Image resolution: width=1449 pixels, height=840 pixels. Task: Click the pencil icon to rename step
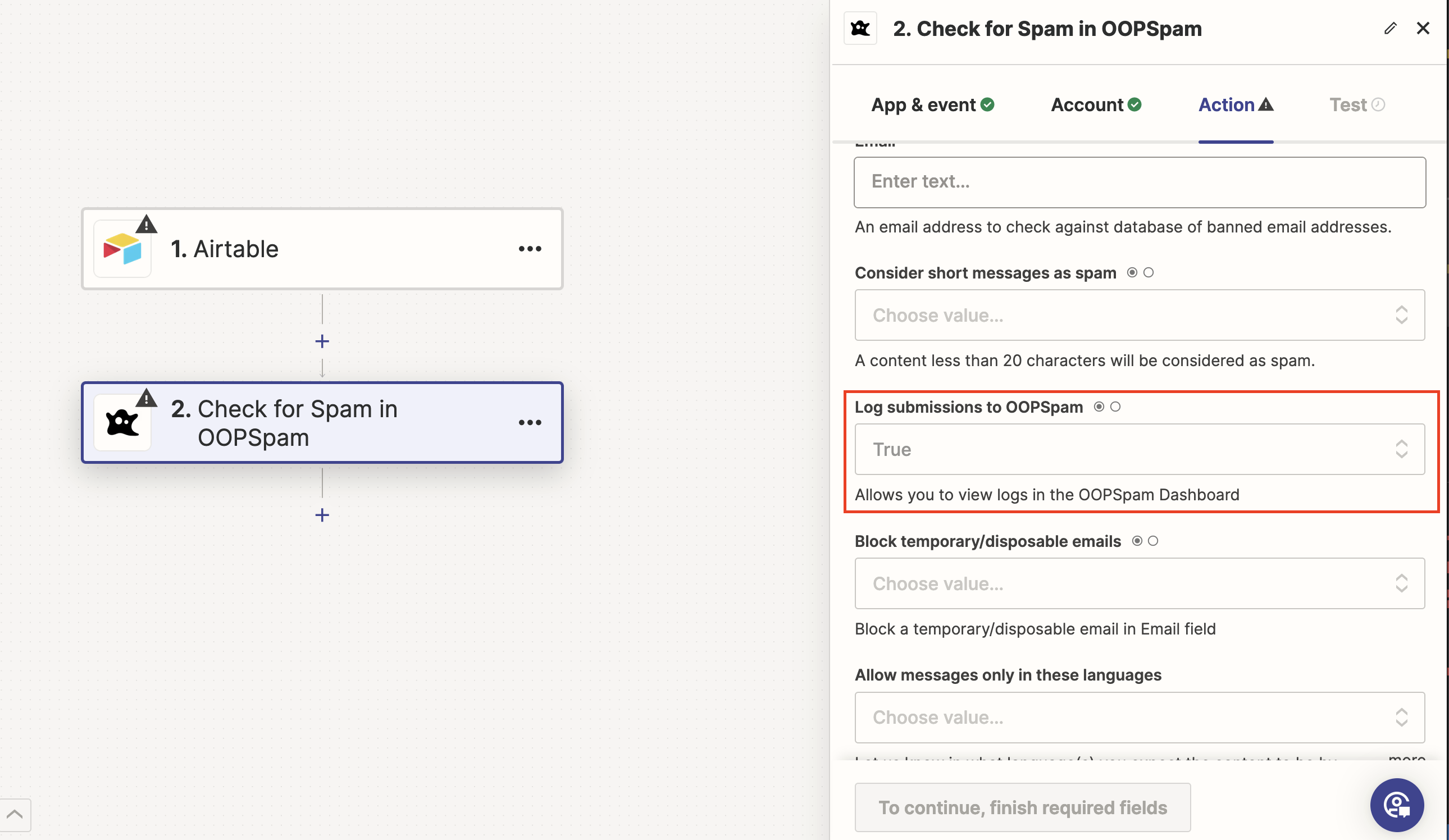(x=1391, y=28)
